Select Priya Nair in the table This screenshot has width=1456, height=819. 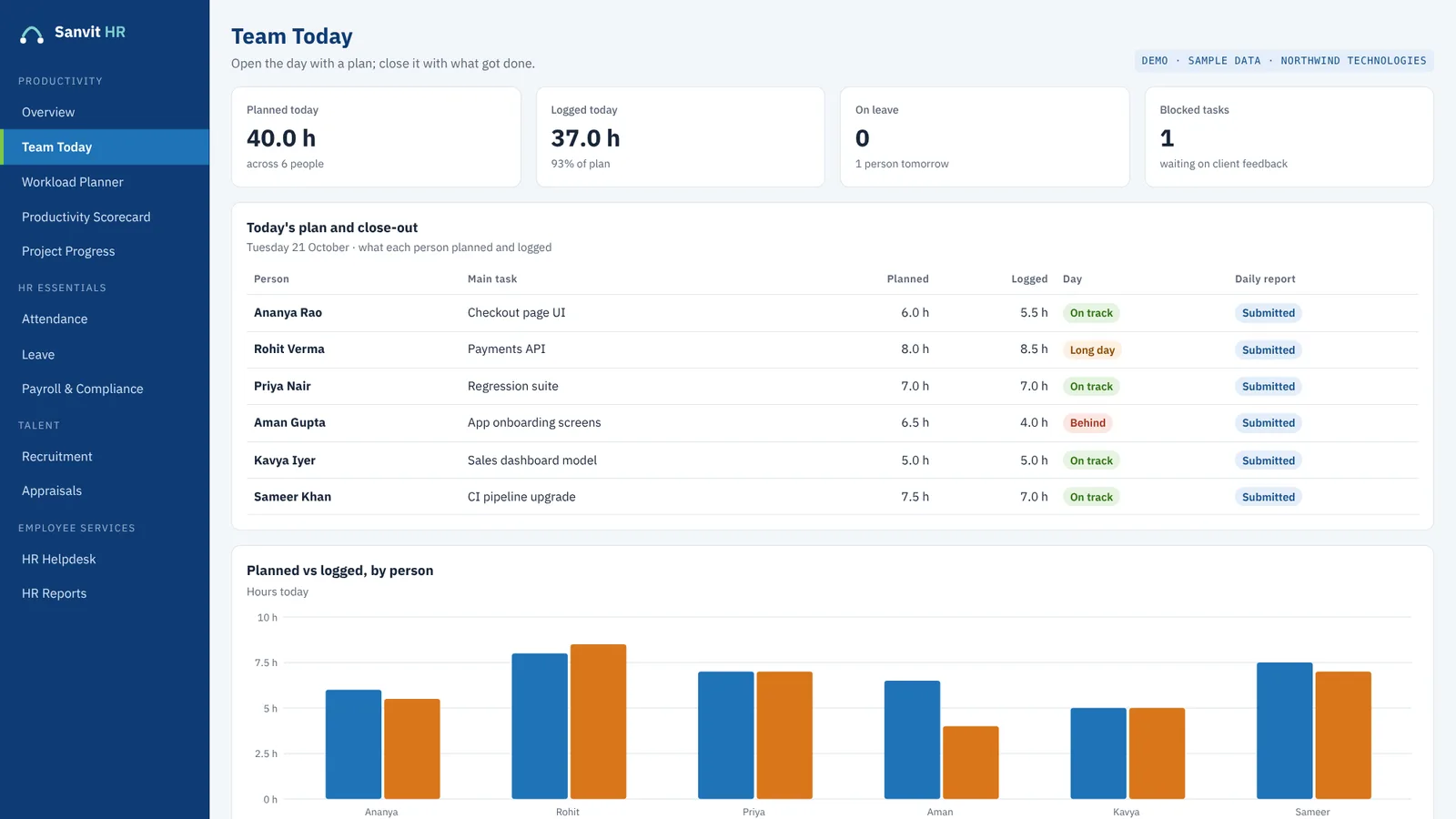[x=282, y=386]
